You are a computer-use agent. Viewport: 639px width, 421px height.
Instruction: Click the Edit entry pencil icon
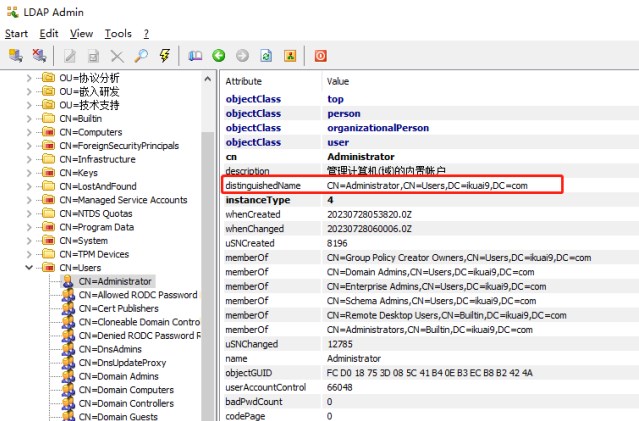[70, 56]
